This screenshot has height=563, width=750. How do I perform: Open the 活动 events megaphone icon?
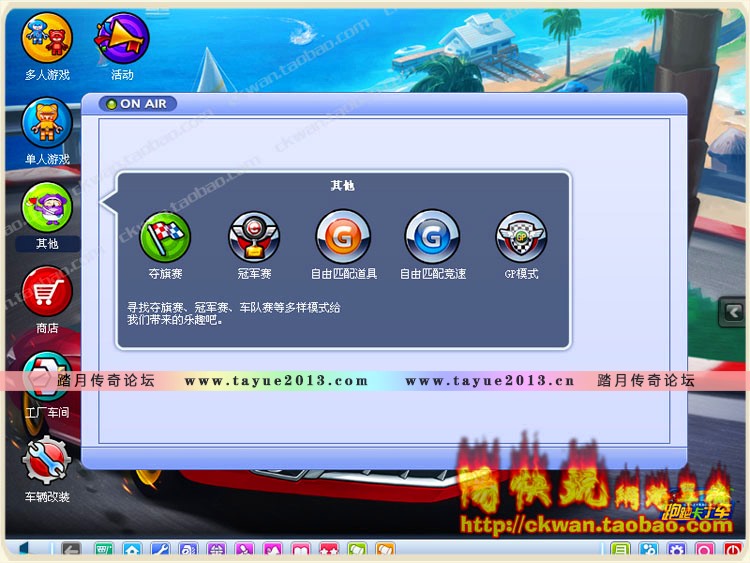[123, 38]
